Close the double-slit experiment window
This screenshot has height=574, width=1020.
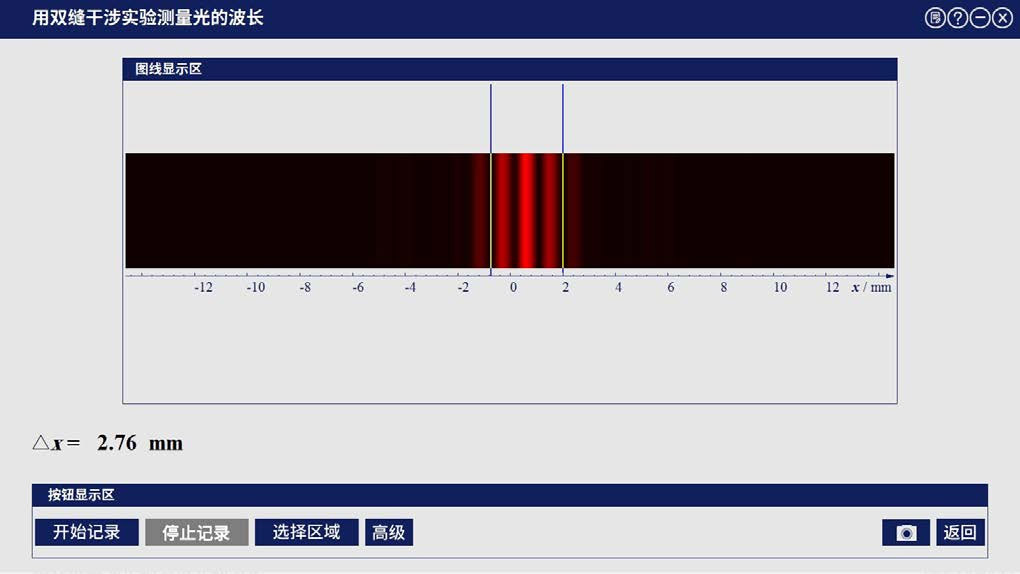[x=1002, y=18]
